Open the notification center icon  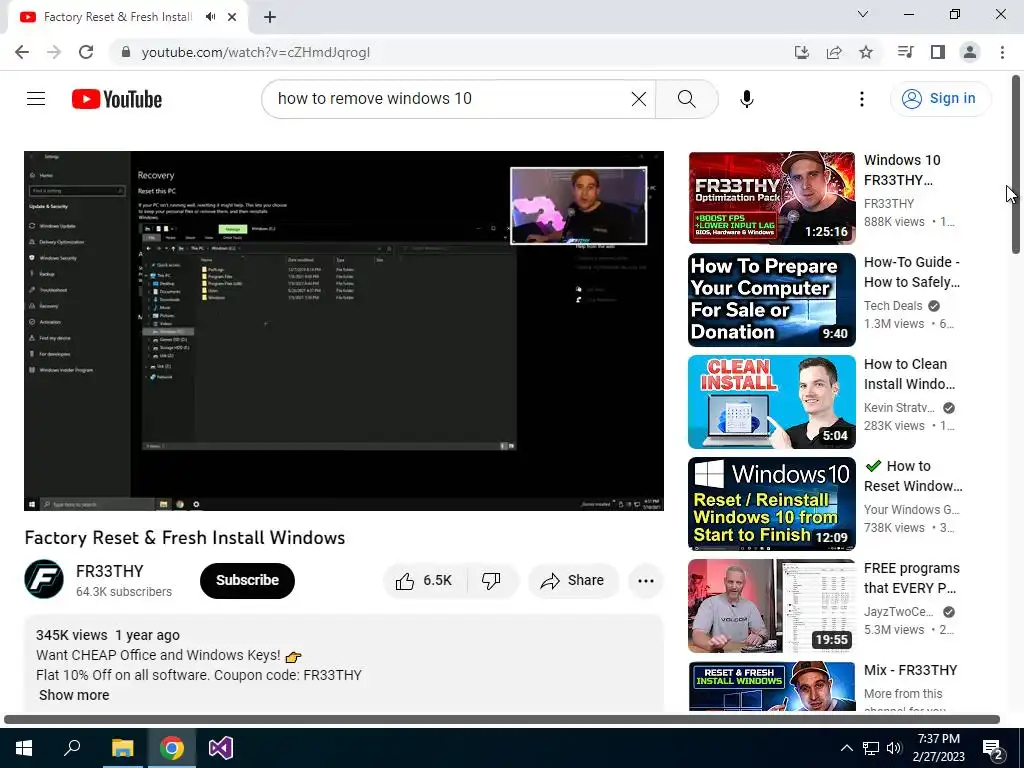[992, 748]
